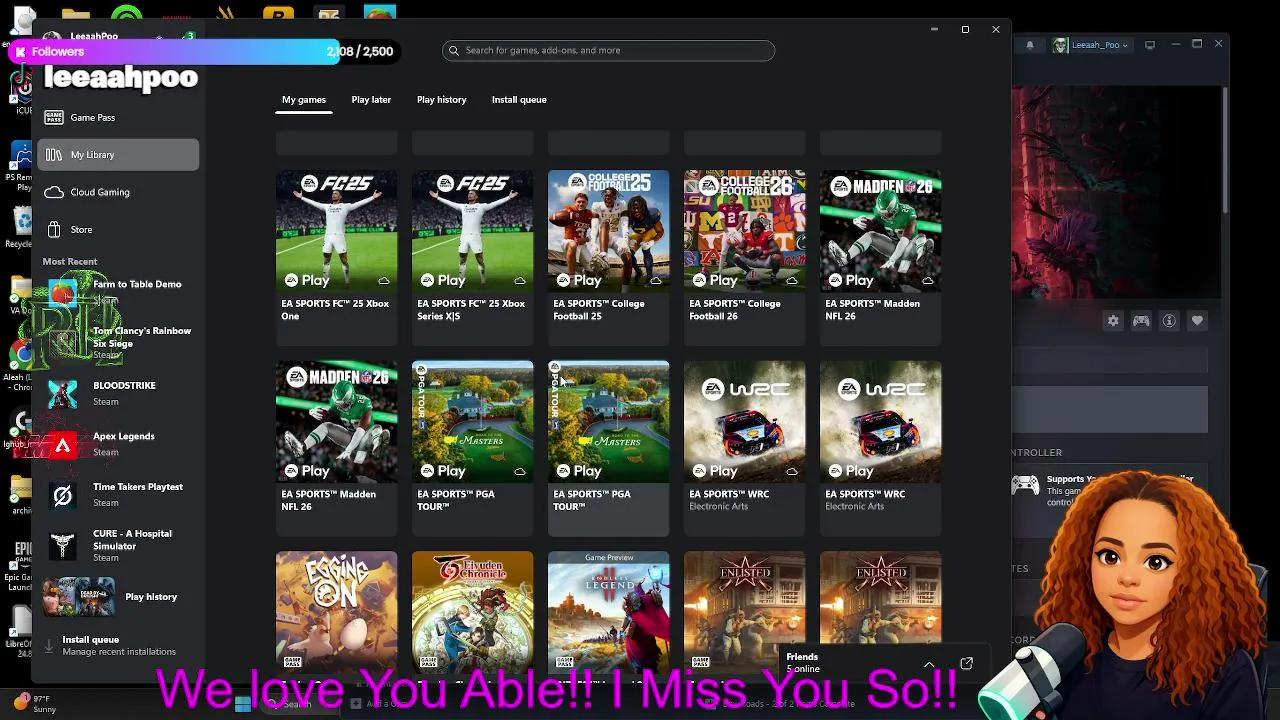
Task: Open the Endless Legend 2 Game Preview thumbnail
Action: point(608,610)
